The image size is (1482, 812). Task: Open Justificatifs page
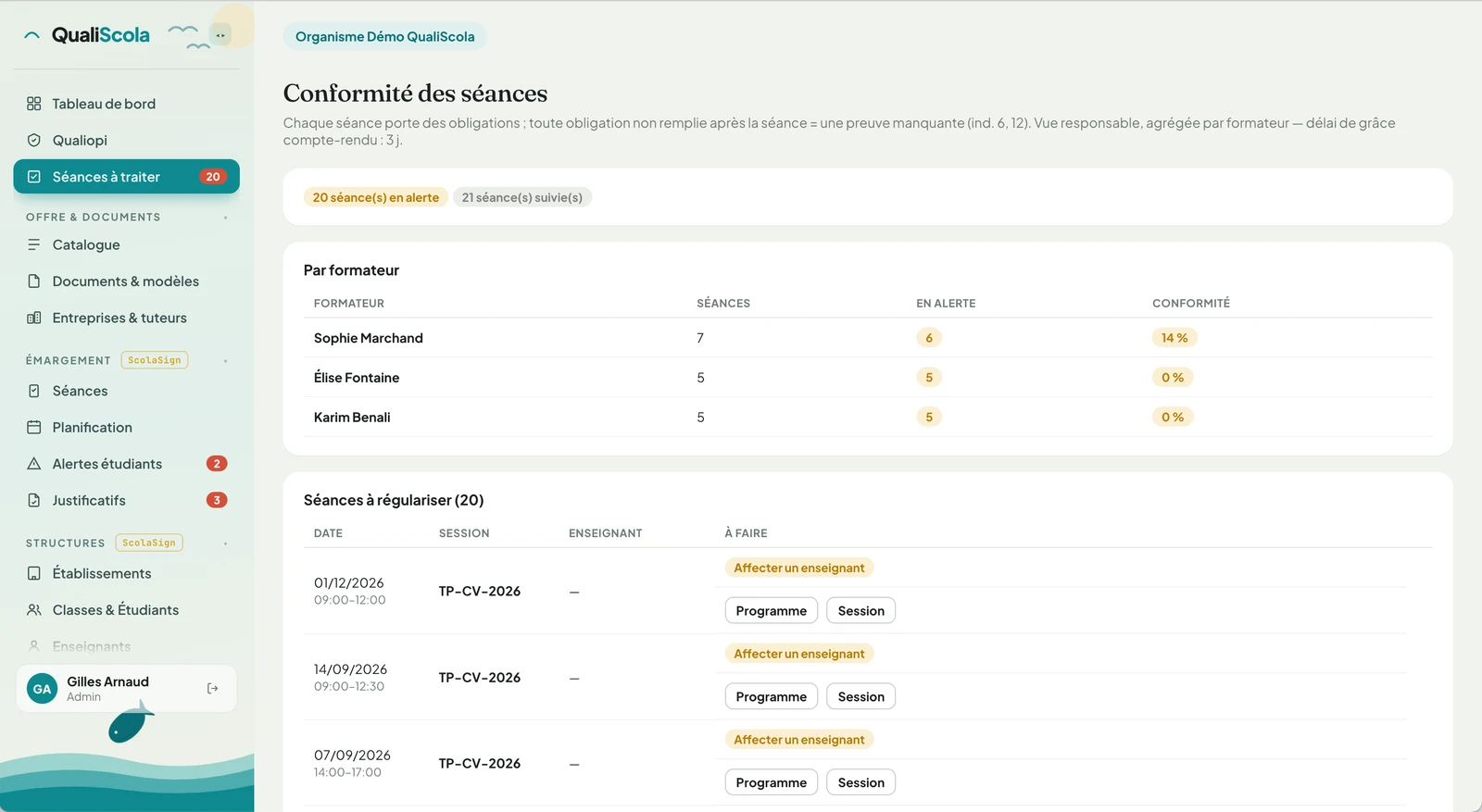126,500
